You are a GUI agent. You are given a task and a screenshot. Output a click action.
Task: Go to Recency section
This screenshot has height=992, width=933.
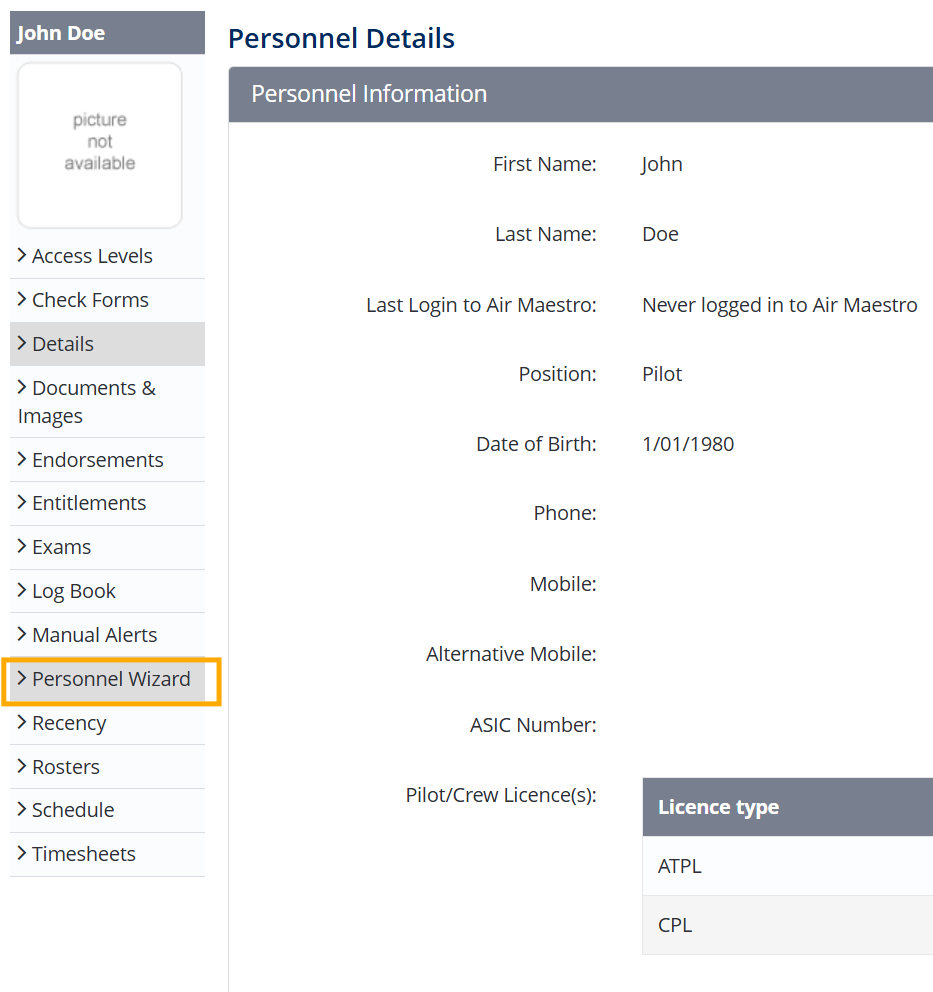[69, 723]
